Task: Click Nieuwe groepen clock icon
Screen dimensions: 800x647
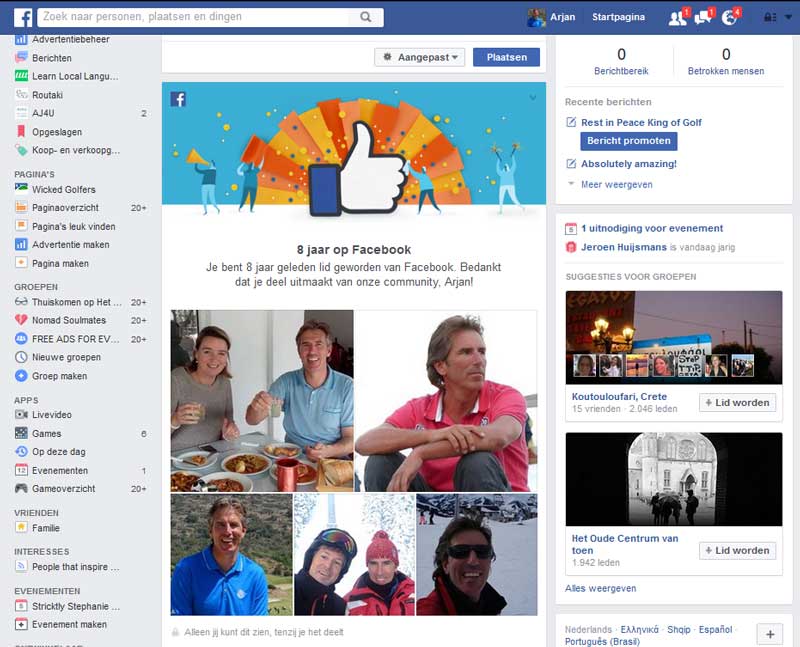Action: pyautogui.click(x=21, y=357)
